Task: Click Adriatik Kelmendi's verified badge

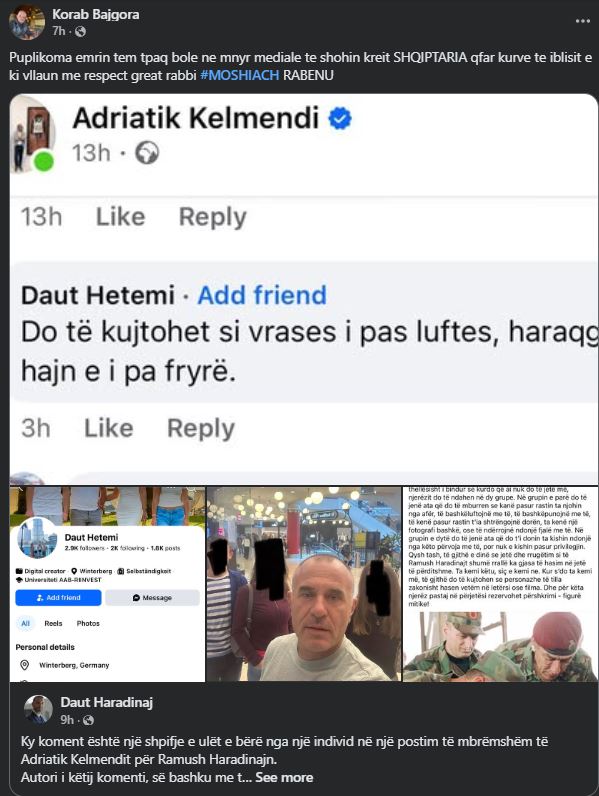Action: pos(340,118)
